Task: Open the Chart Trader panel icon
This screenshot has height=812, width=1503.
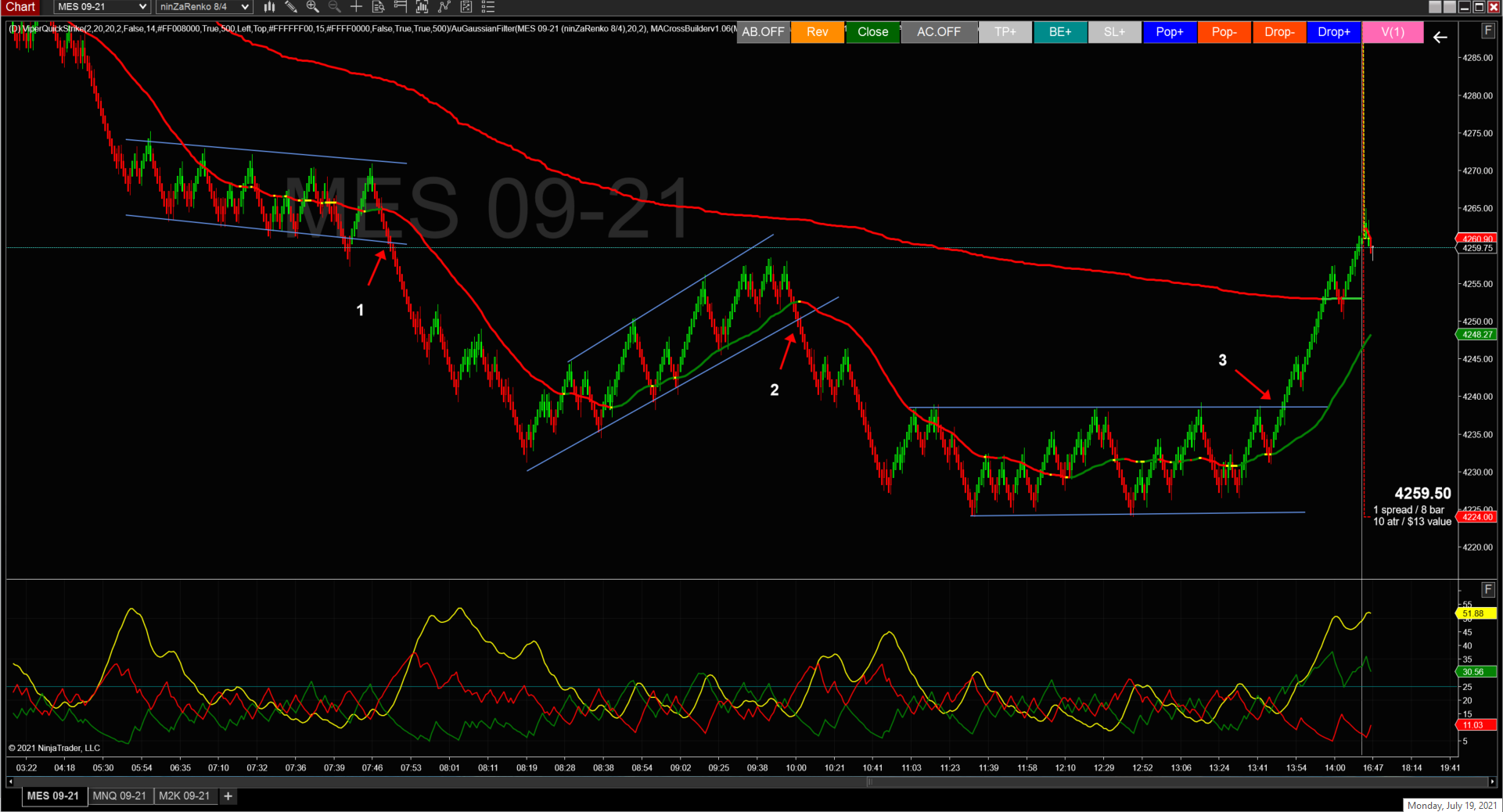Action: (x=401, y=7)
